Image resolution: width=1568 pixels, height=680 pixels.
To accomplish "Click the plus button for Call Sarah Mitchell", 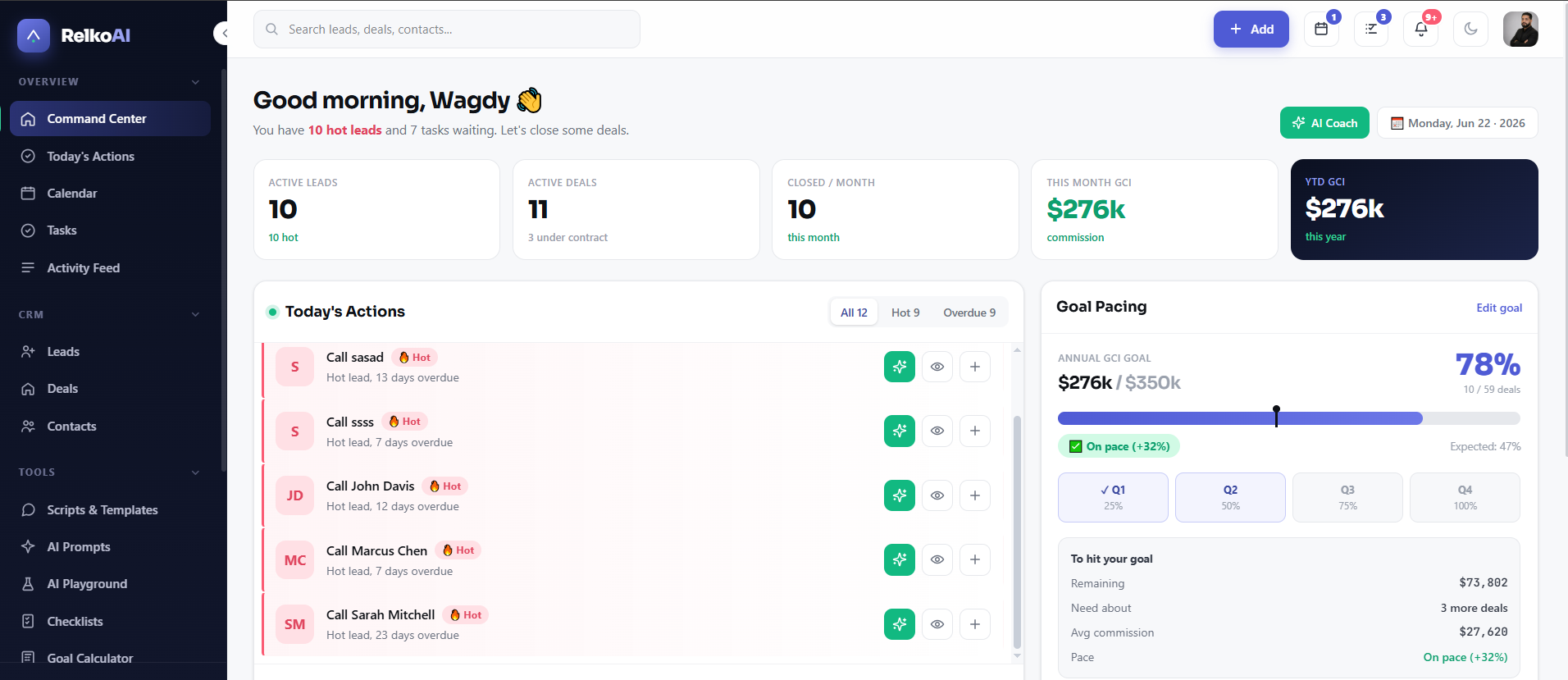I will point(975,624).
